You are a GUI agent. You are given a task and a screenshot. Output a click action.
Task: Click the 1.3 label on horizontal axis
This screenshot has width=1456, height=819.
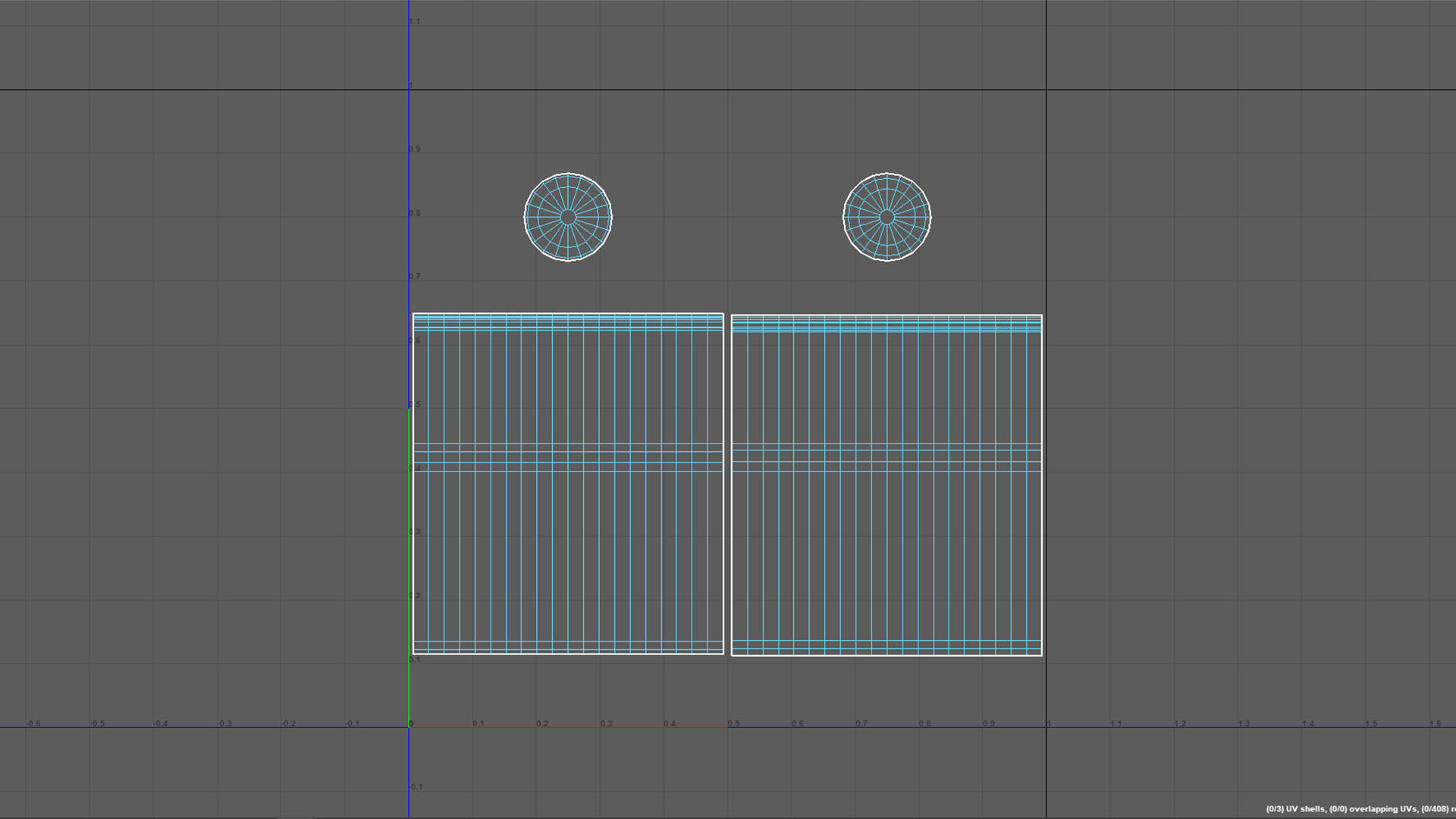pyautogui.click(x=1244, y=723)
